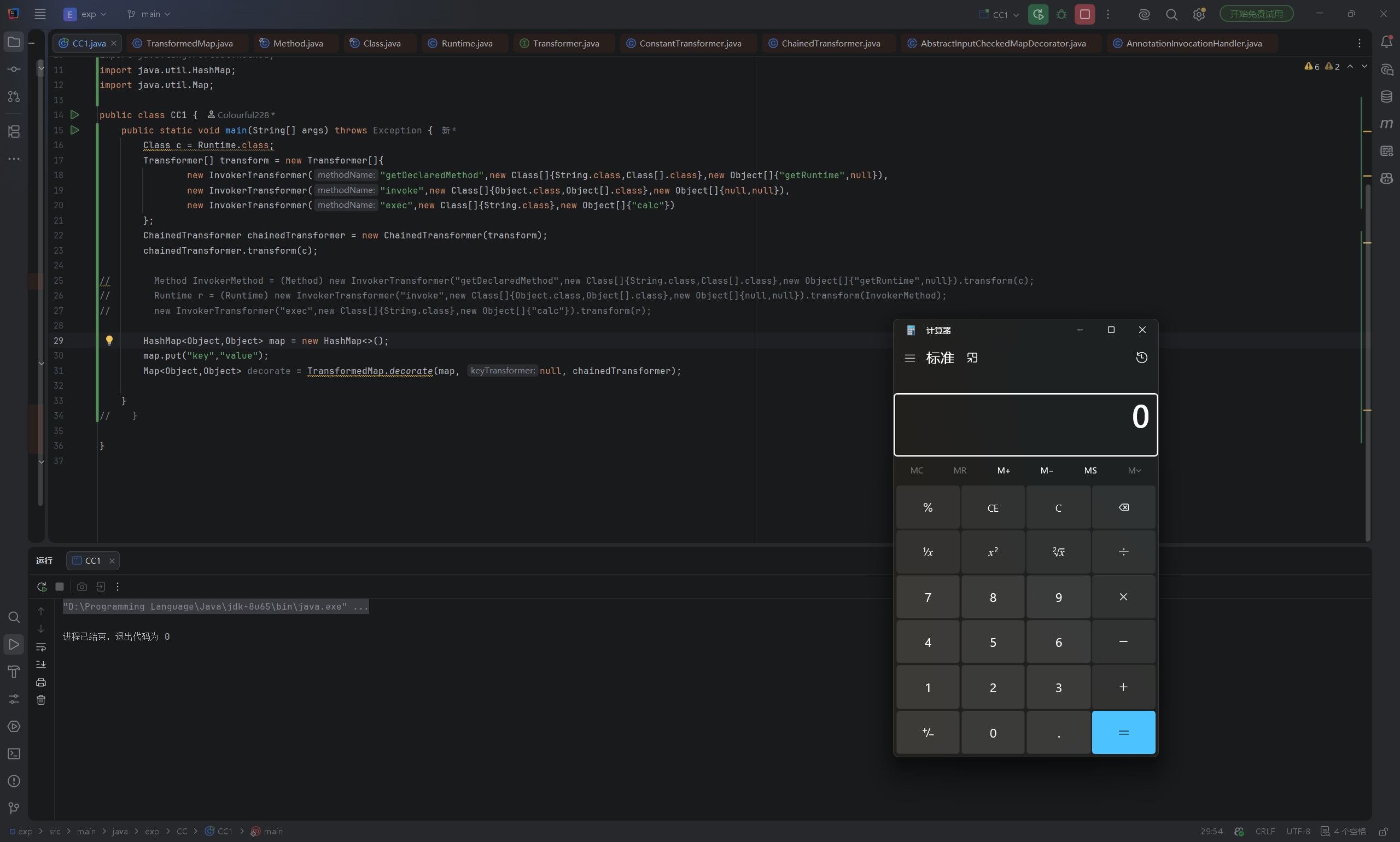This screenshot has height=842, width=1400.
Task: Toggle calculator history panel
Action: (1141, 358)
